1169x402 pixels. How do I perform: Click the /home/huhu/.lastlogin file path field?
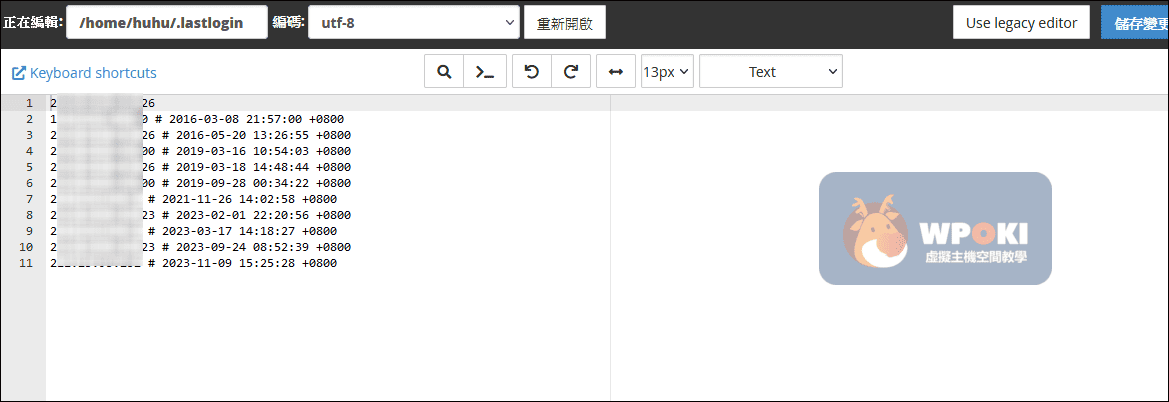[167, 22]
